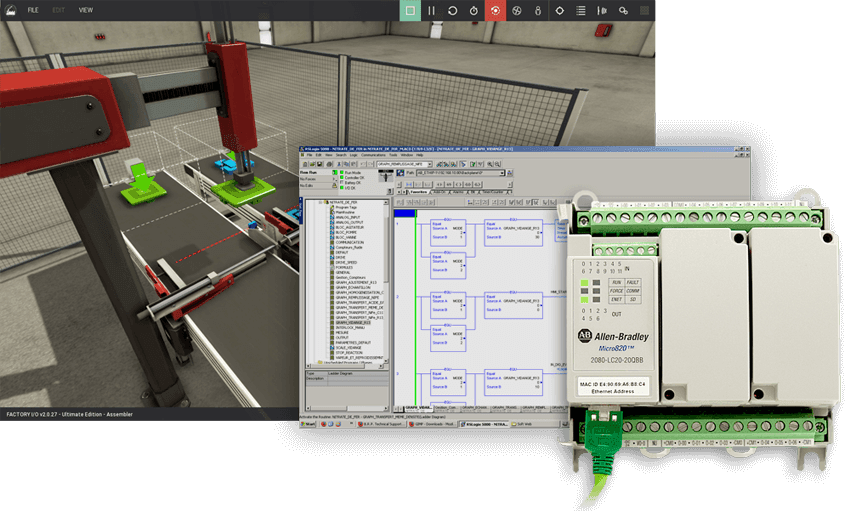Click the linked-circles icon in Factory I/O toolbar
Image resolution: width=850 pixels, height=511 pixels.
(x=623, y=10)
